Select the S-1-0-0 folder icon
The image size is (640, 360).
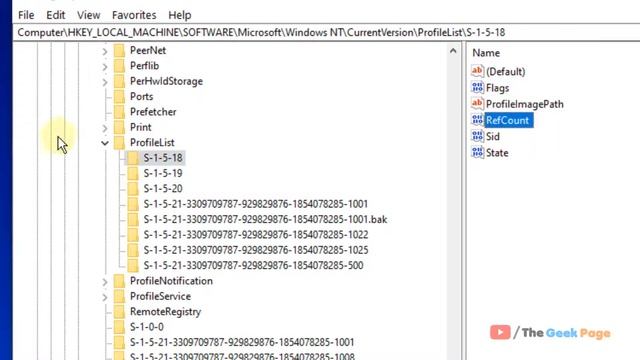(x=120, y=327)
